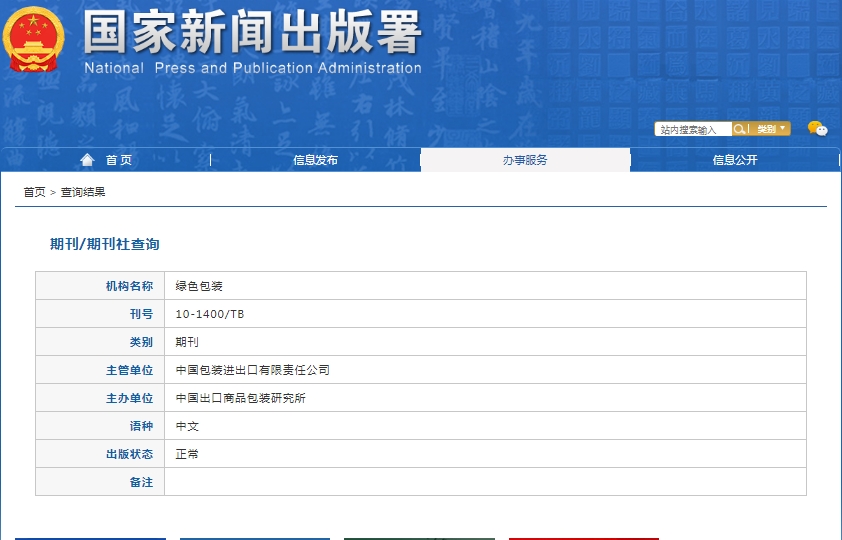842x540 pixels.
Task: Click the 刊号 value 10-1400/TB
Action: [x=209, y=314]
